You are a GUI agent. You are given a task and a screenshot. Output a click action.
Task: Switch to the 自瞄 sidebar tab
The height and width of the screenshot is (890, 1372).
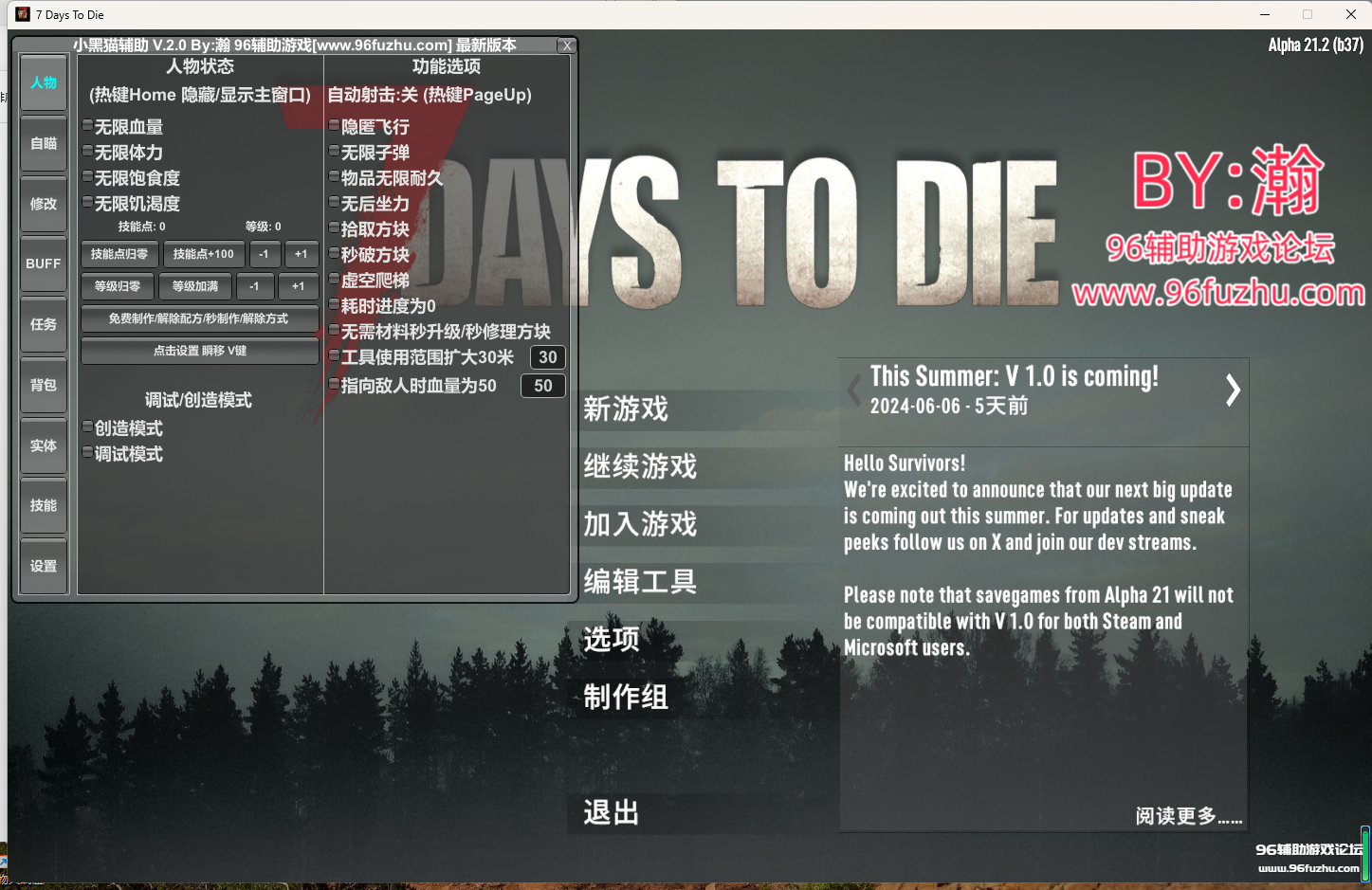[x=44, y=143]
